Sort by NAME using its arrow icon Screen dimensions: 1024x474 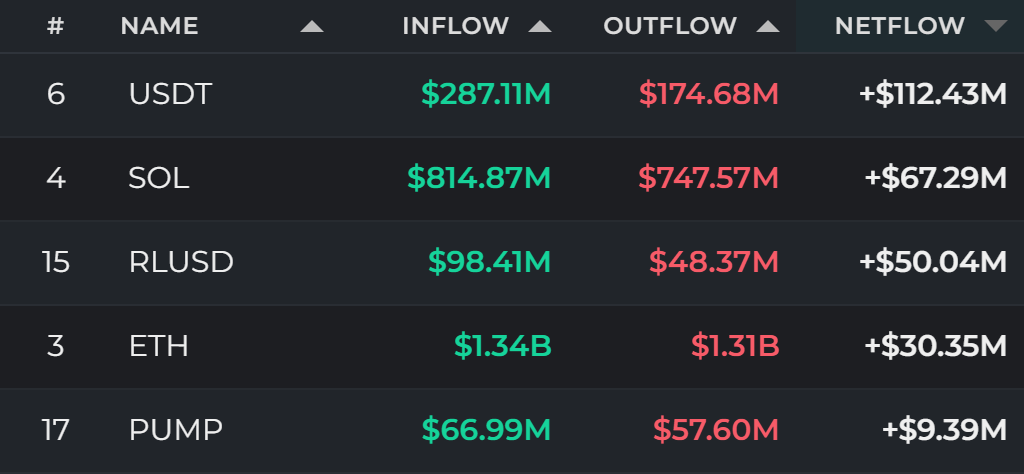(312, 26)
